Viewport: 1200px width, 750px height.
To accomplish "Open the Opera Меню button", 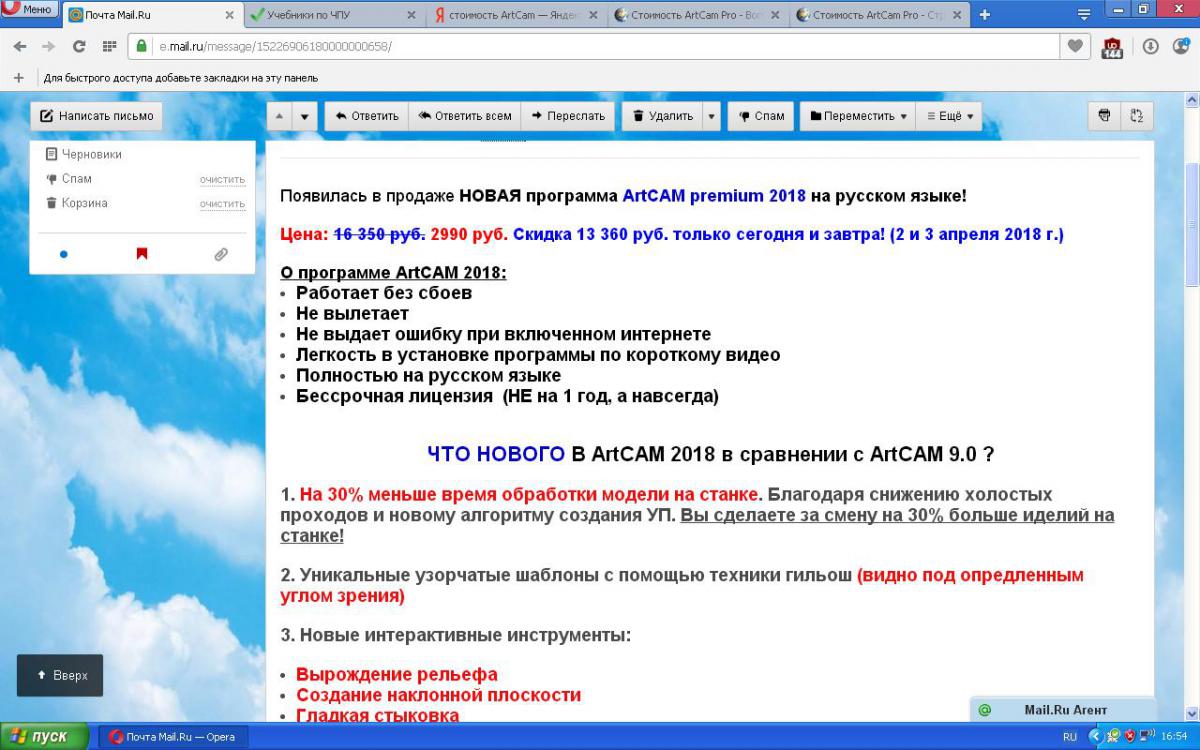I will (28, 10).
